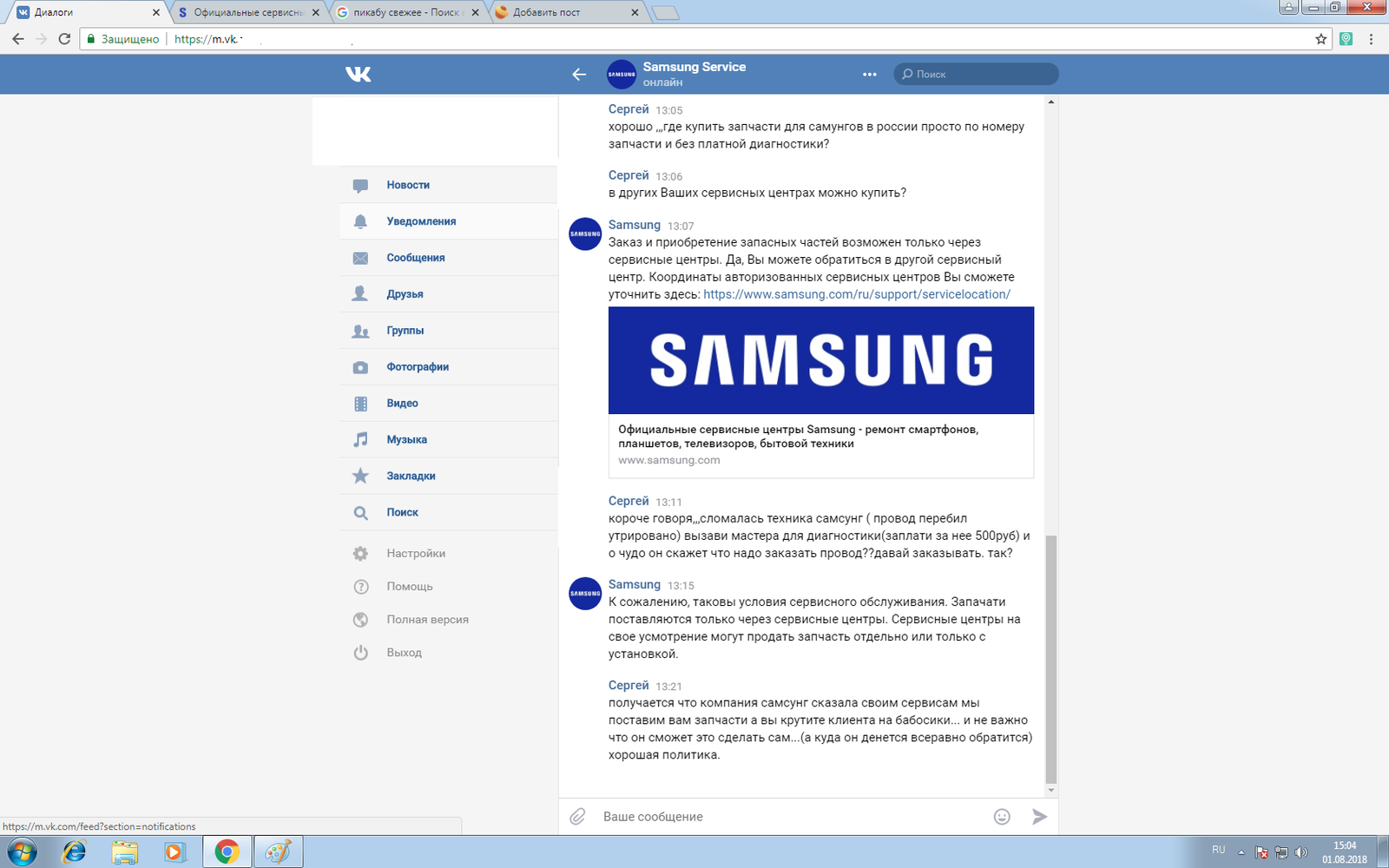Click the Видео film icon
Viewport: 1389px width, 868px height.
360,404
